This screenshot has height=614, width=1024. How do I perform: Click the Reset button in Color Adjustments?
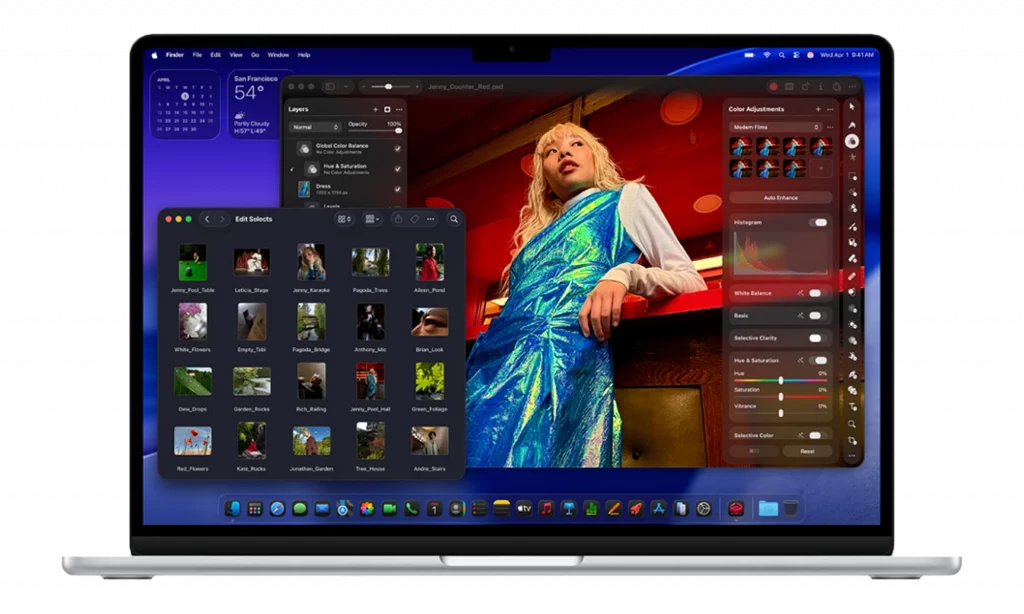[807, 451]
